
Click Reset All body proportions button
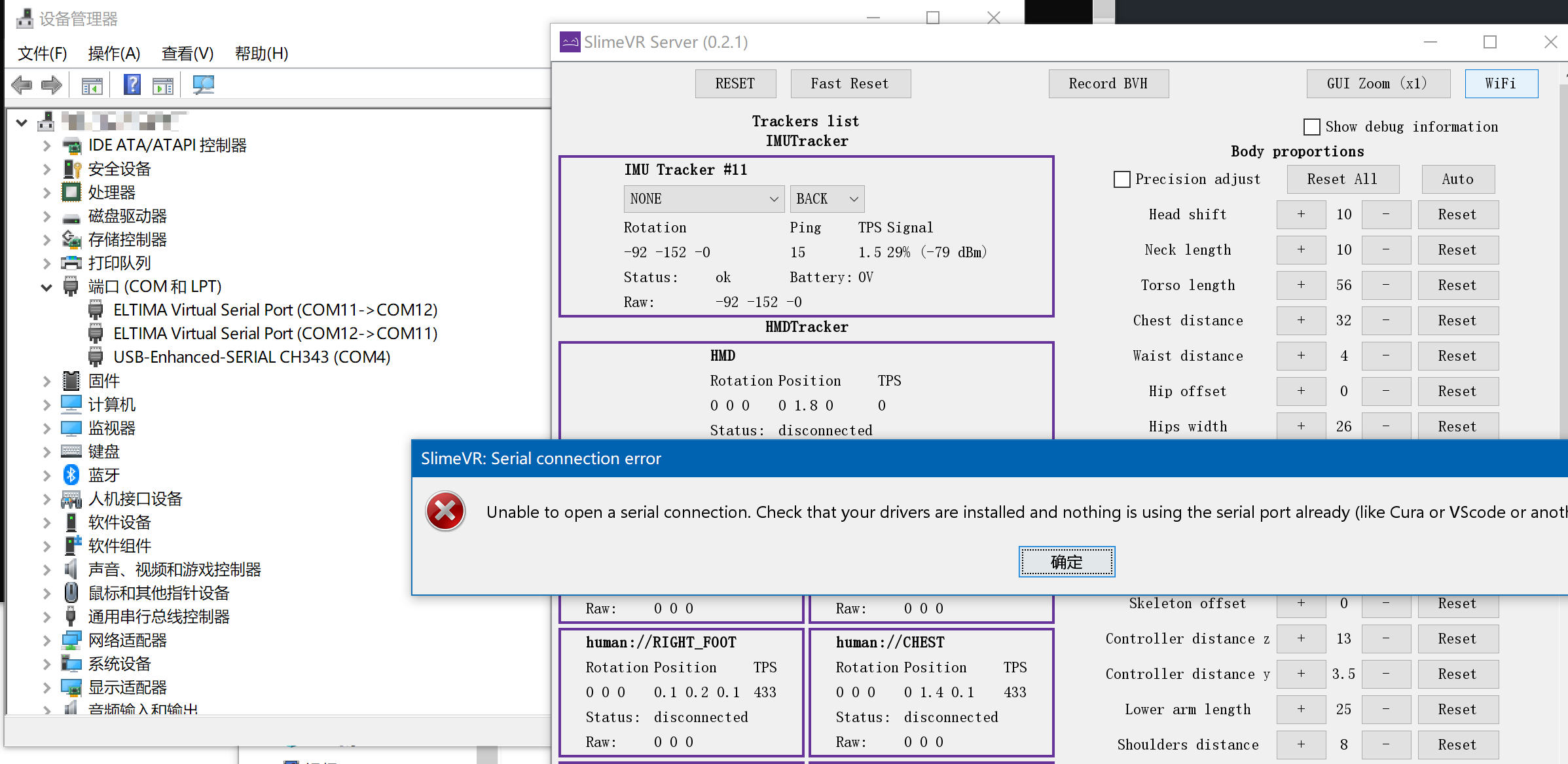pos(1342,179)
